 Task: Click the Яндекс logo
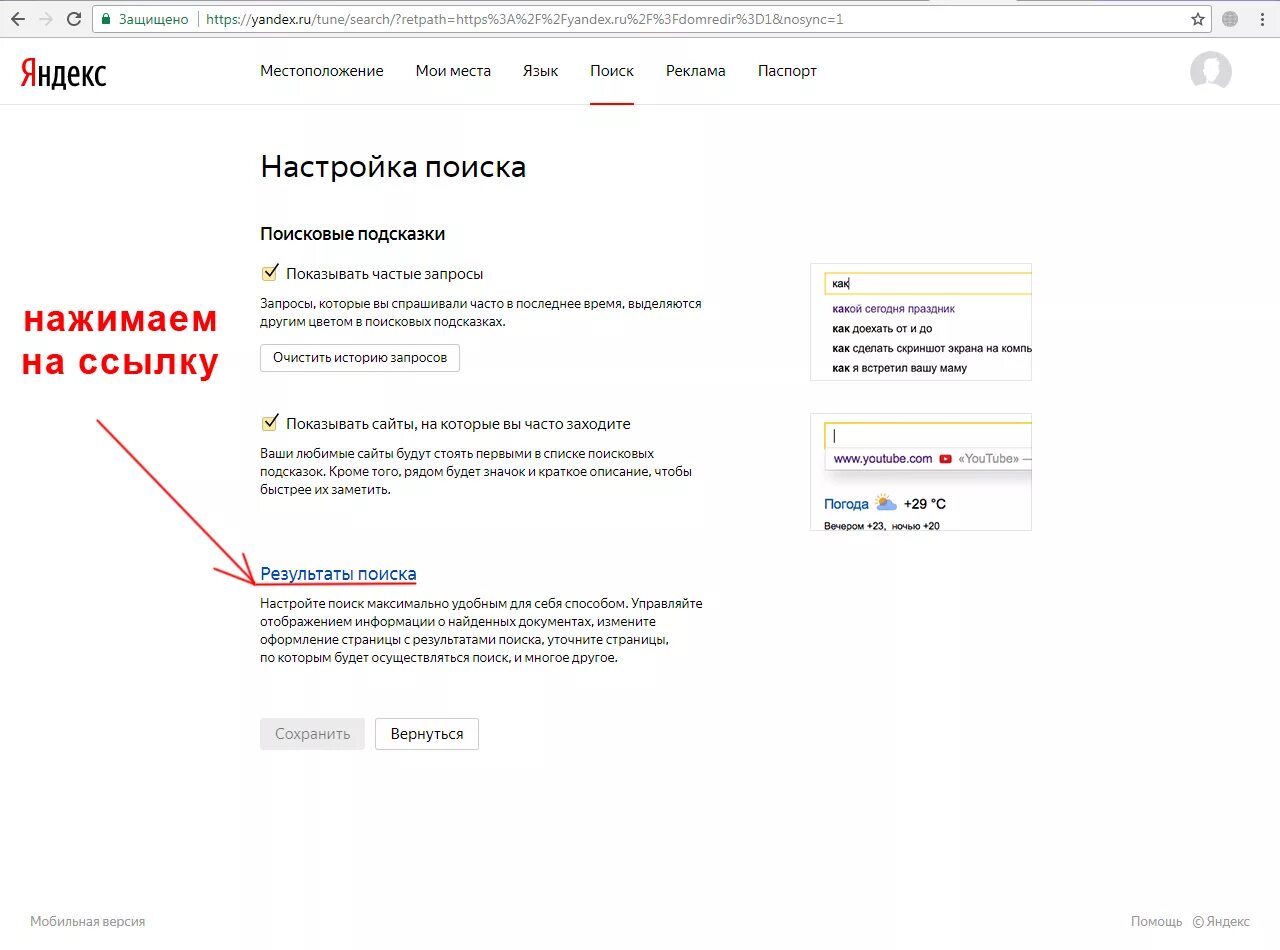[x=63, y=72]
